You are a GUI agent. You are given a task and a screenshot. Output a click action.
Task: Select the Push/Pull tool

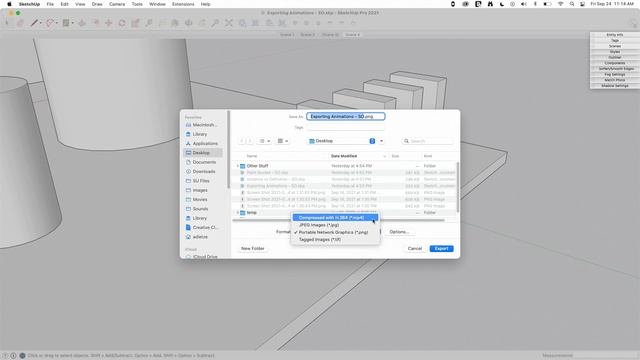coord(82,23)
